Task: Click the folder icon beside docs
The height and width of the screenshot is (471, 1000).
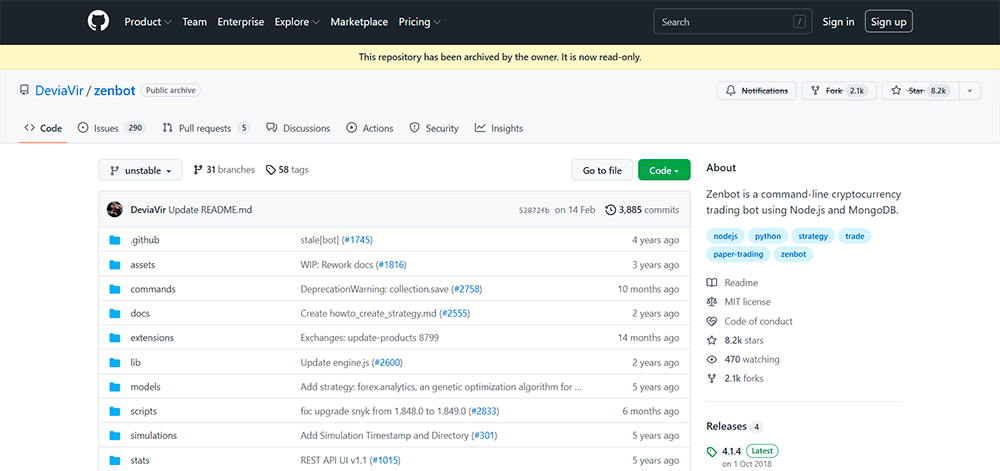Action: (115, 314)
